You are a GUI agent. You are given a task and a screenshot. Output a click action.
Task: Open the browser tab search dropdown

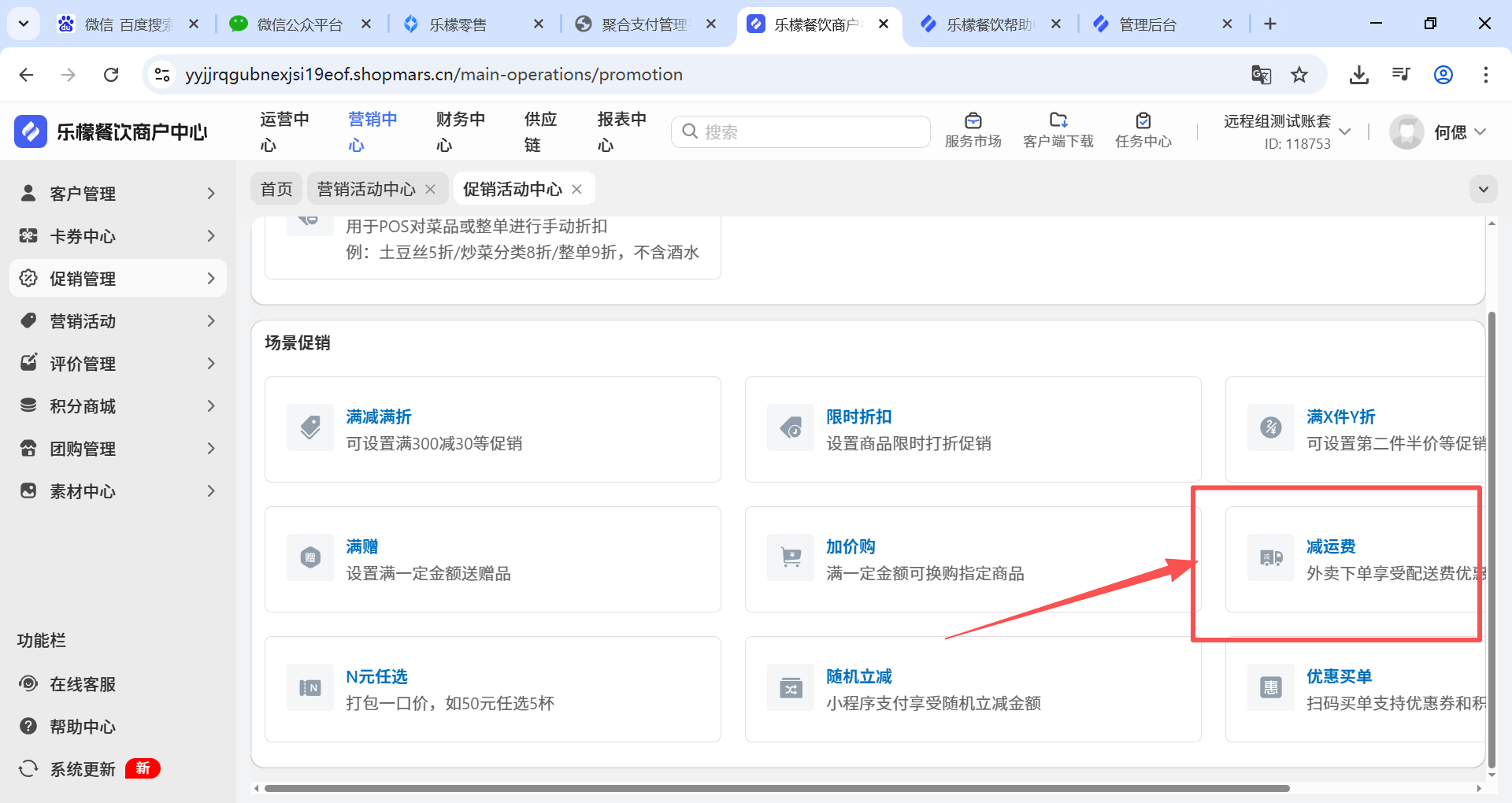(24, 24)
